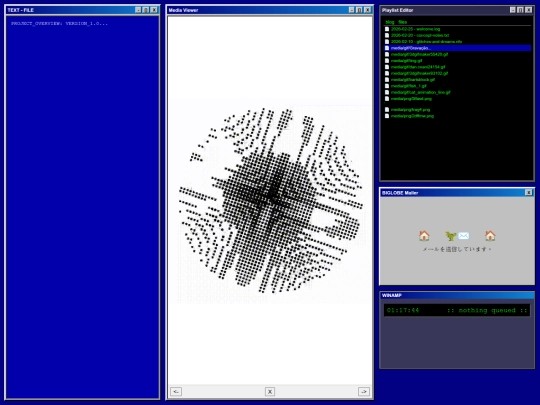Click file icon of highlighted Gravação row
The image size is (540, 405).
pos(387,48)
